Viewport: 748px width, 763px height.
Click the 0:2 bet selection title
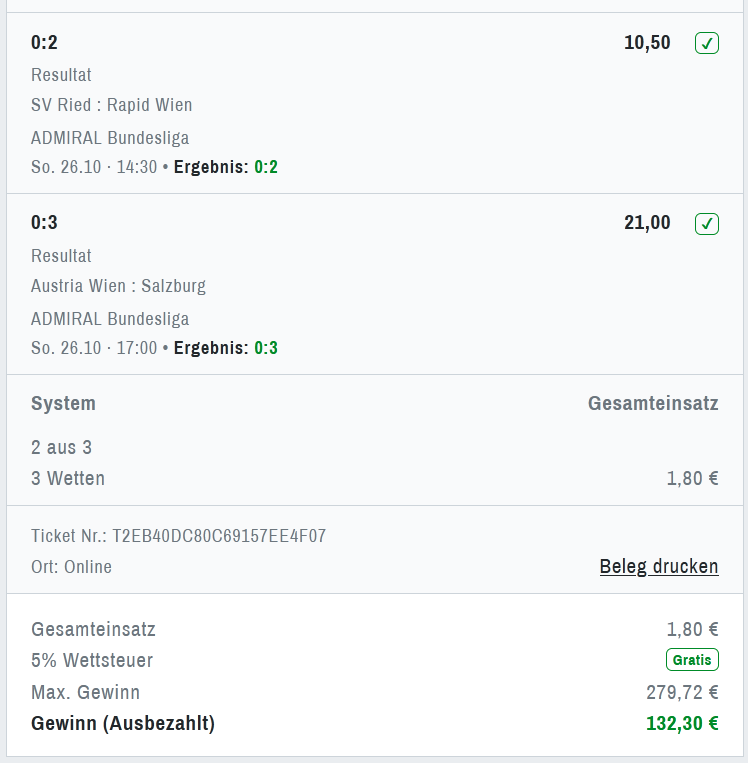click(x=45, y=43)
